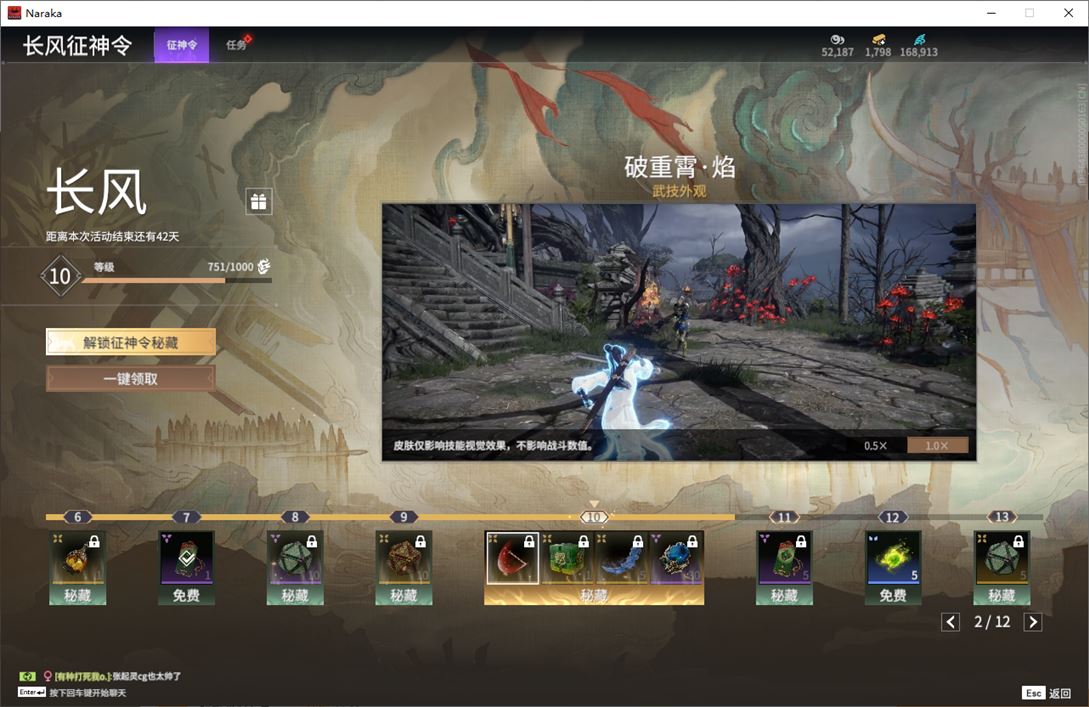
Task: Click the highlighted level 10 timeline marker
Action: 594,517
